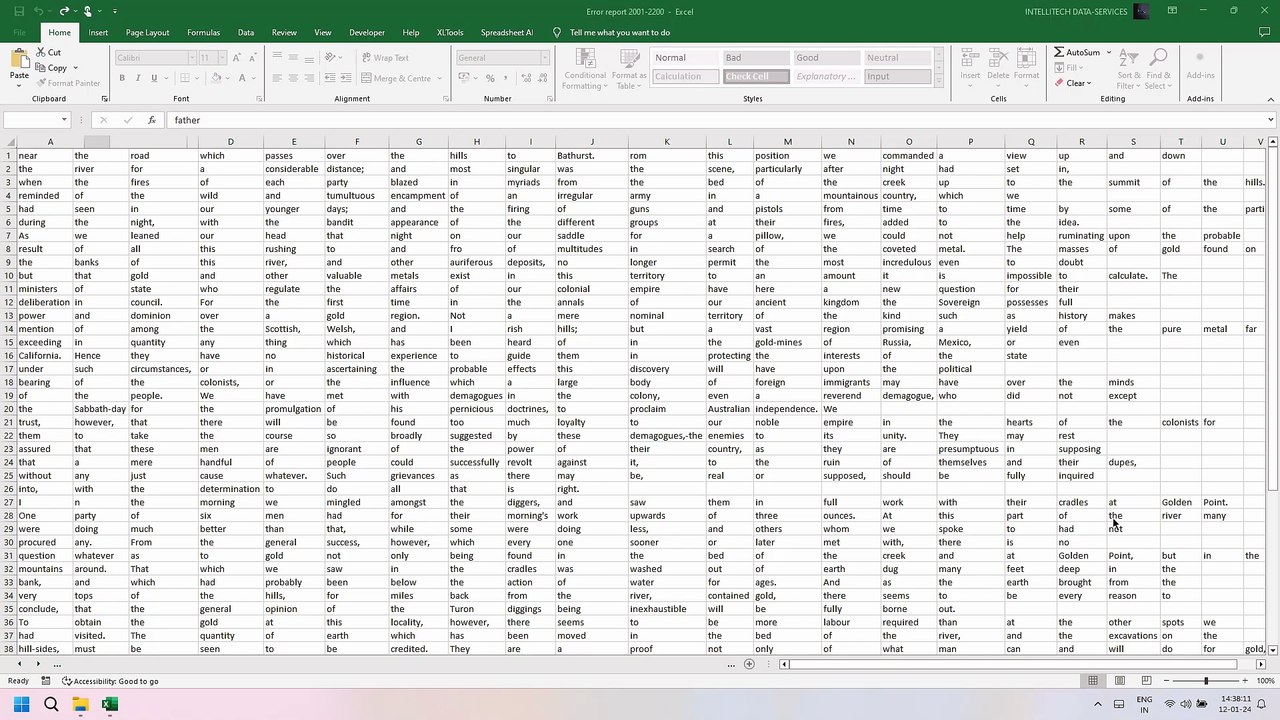
Task: Apply the Bad cell style
Action: pyautogui.click(x=755, y=58)
